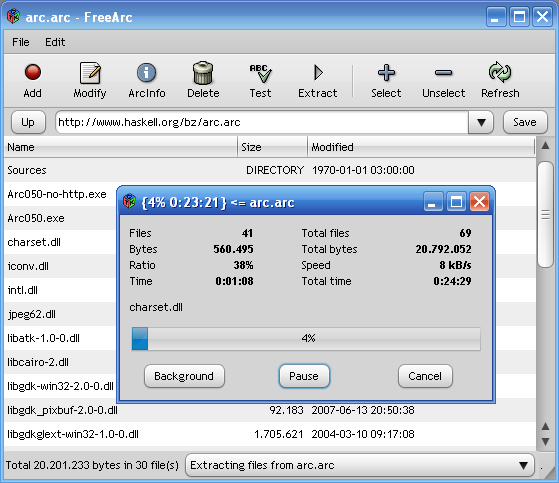The width and height of the screenshot is (559, 483).
Task: Expand the archive path history dropdown
Action: 481,123
